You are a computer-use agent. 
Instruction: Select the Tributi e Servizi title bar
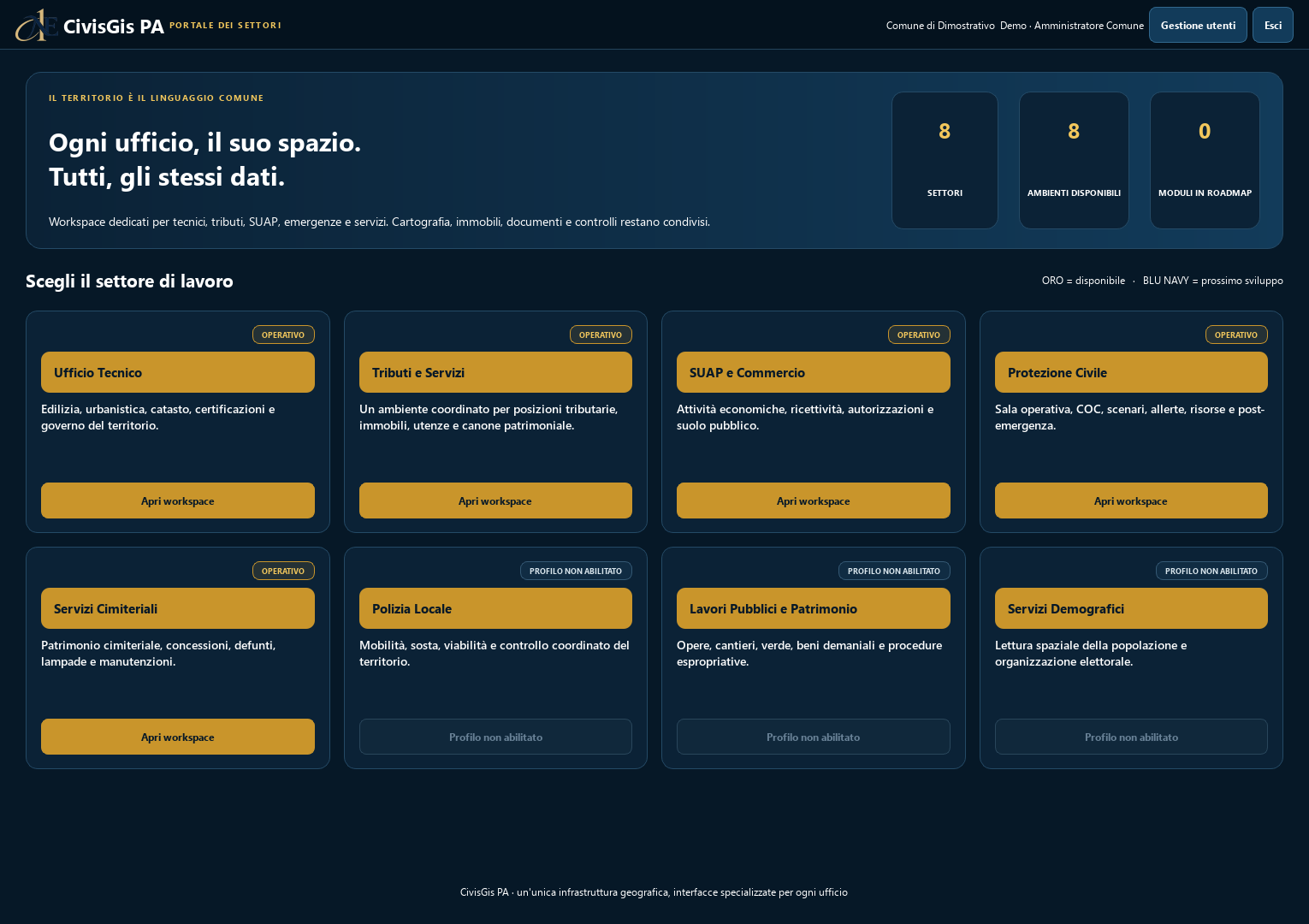495,372
